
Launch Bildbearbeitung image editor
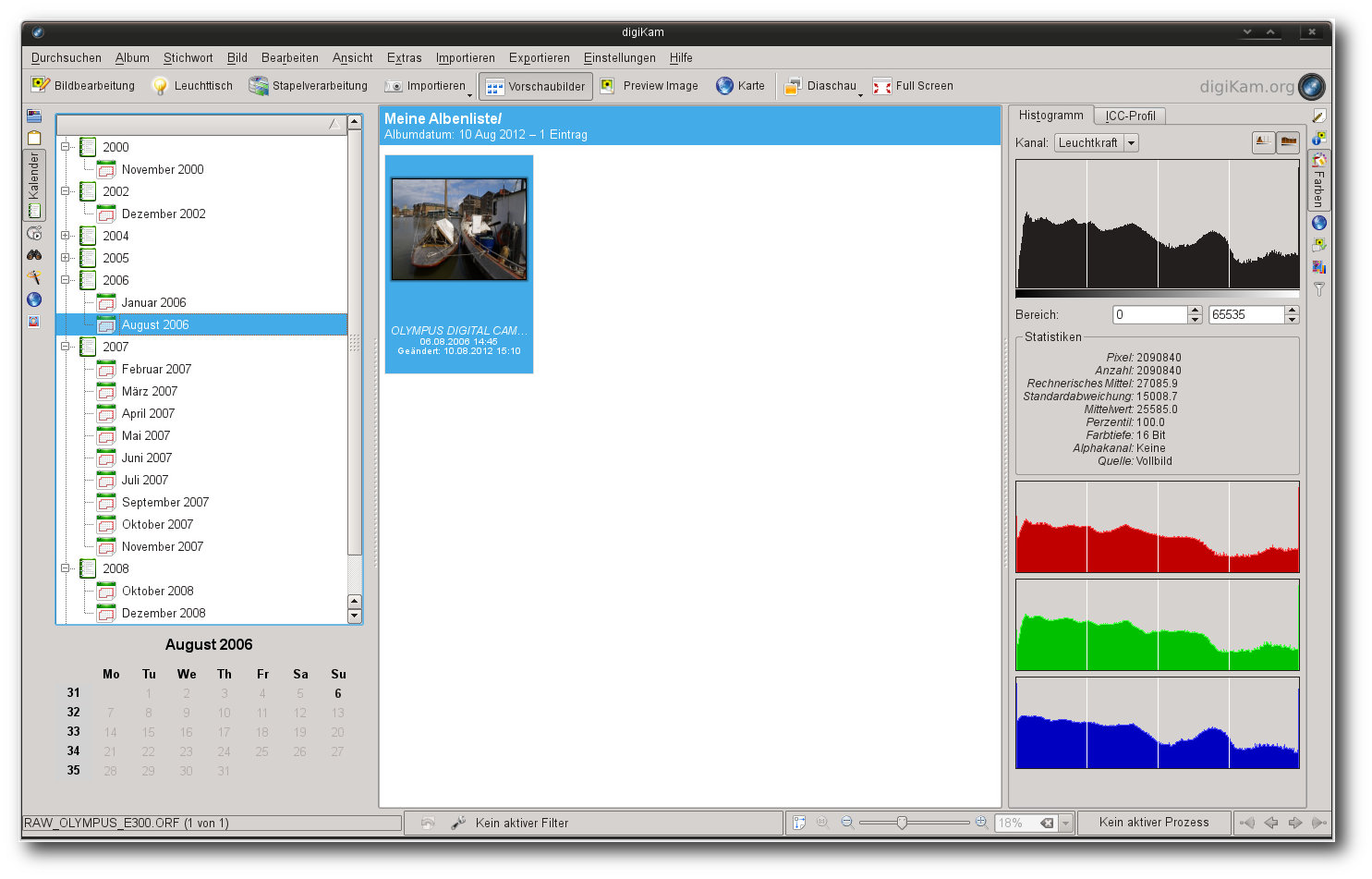83,86
